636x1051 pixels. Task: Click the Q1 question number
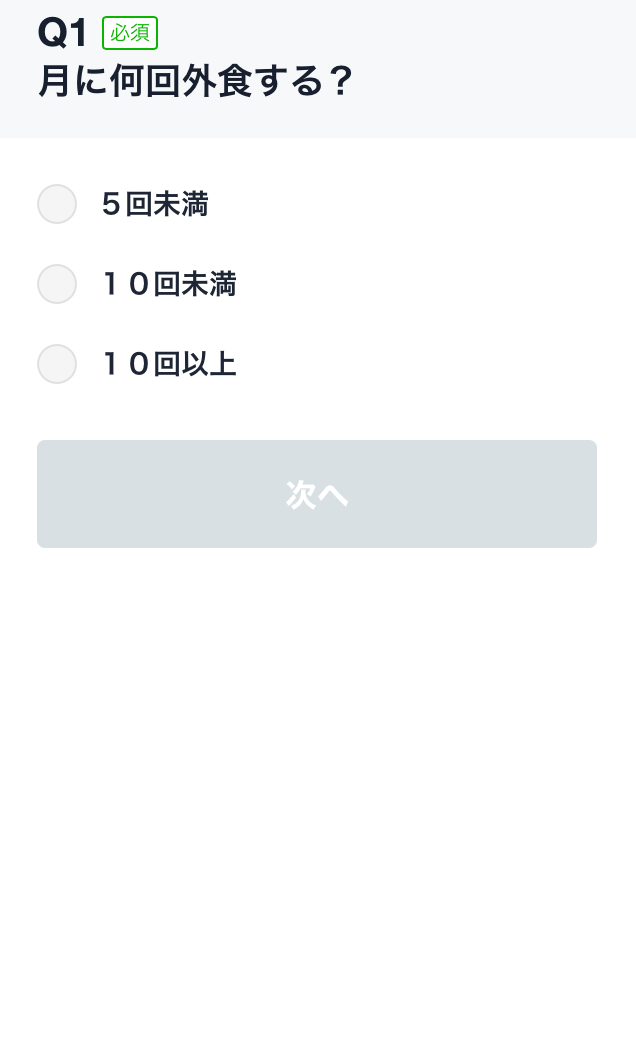(63, 34)
